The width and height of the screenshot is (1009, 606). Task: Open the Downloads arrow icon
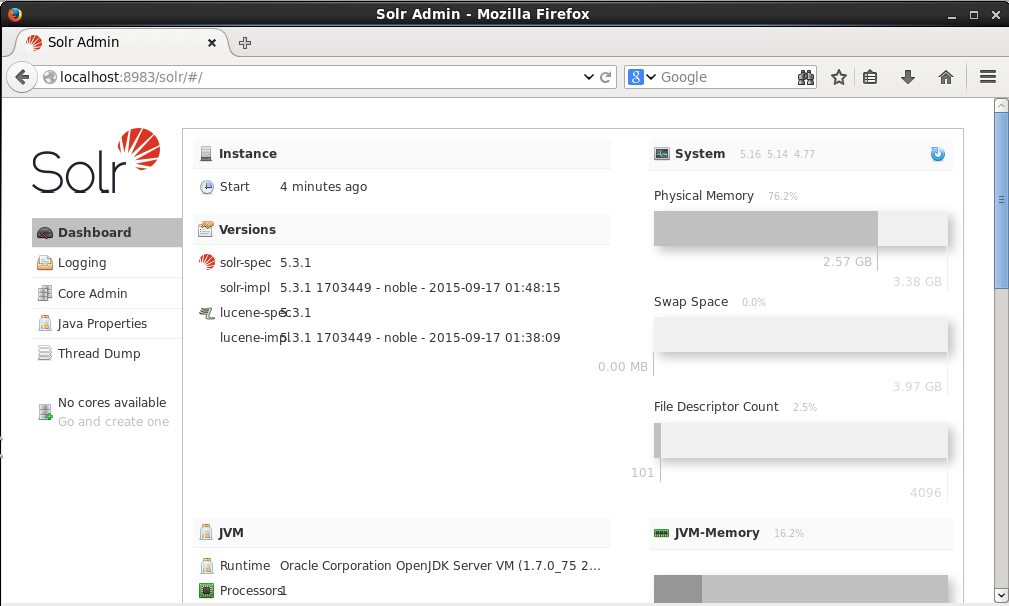(908, 77)
